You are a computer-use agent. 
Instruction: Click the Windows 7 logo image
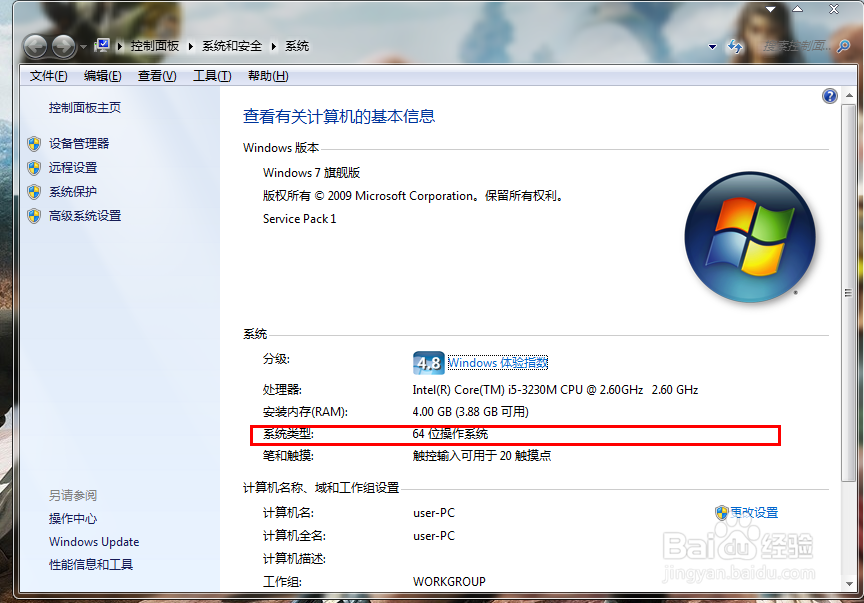750,237
